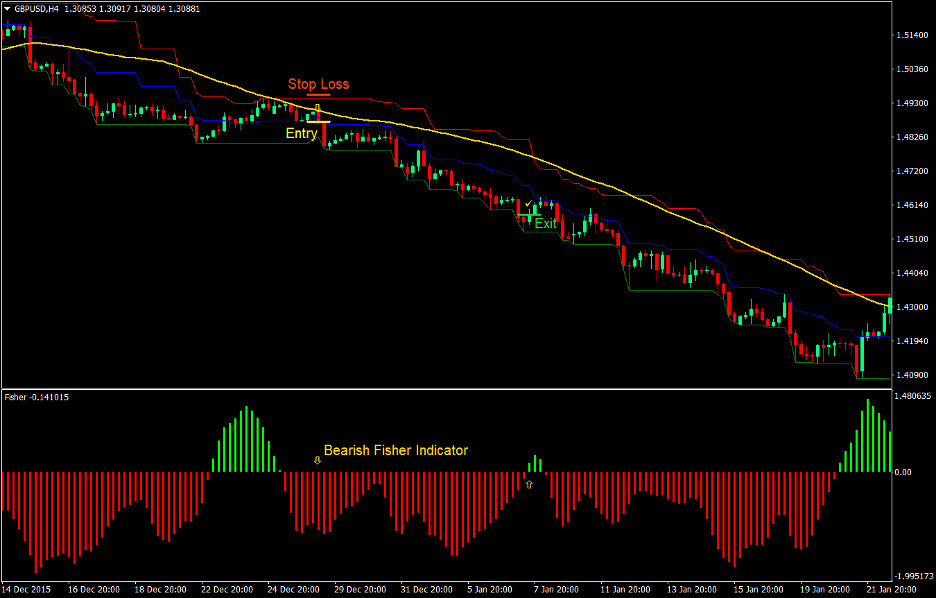Viewport: 936px width, 598px height.
Task: Click the Entry text label
Action: point(300,133)
